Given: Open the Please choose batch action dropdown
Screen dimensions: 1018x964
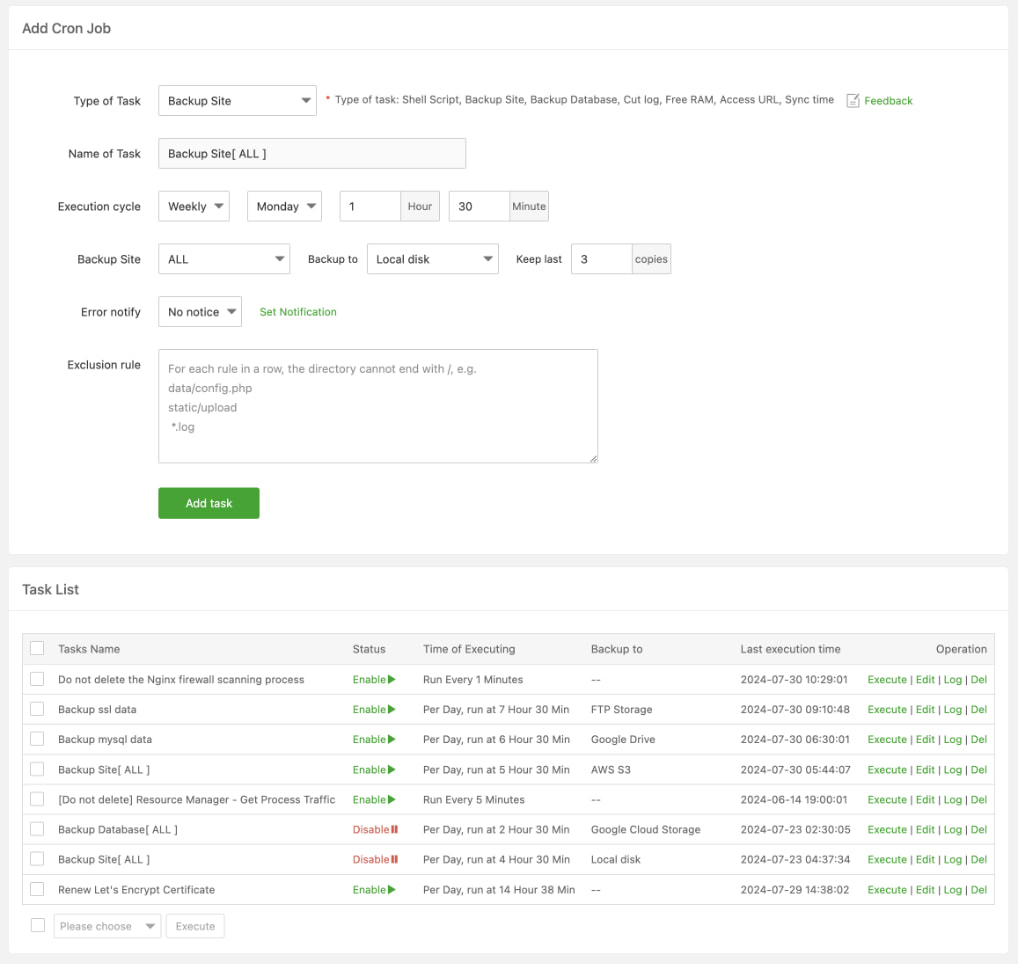Looking at the screenshot, I should click(x=107, y=926).
